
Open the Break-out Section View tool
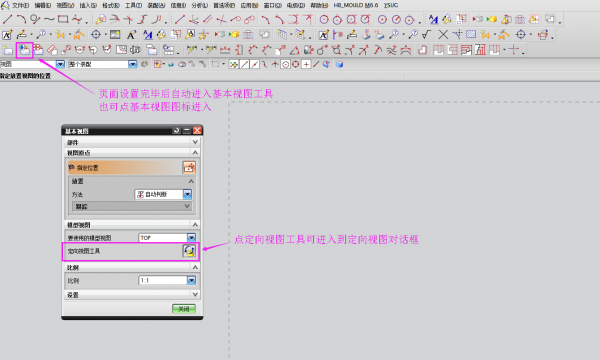(121, 50)
